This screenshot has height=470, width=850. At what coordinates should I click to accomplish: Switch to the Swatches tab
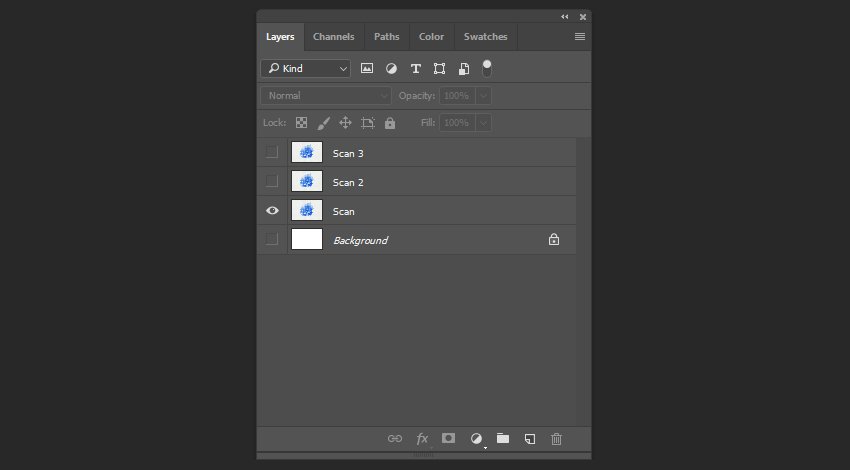pyautogui.click(x=485, y=37)
